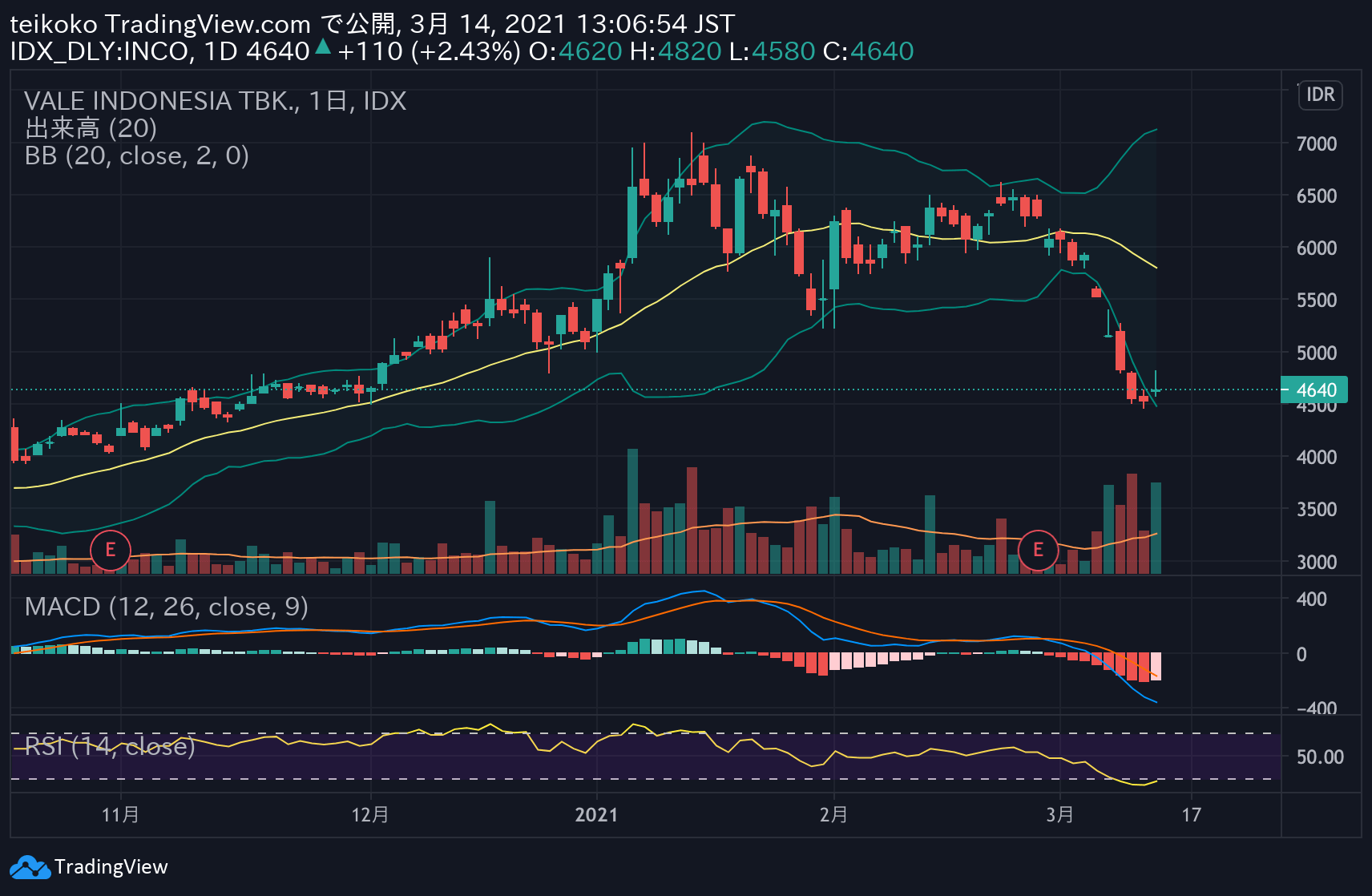Click the +110 (+2.43%) change value
This screenshot has width=1372, height=896.
(x=429, y=51)
